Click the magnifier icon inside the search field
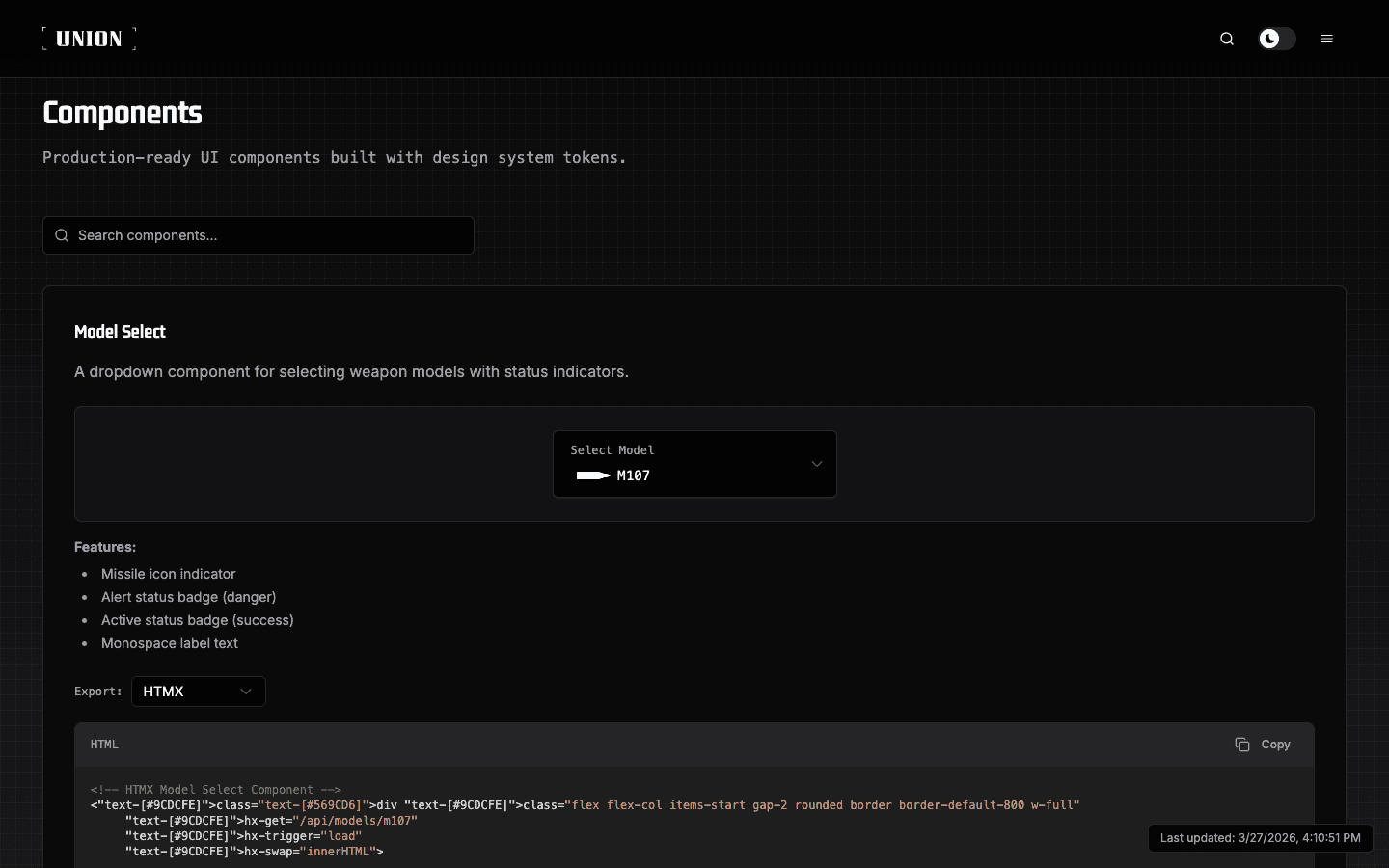 tap(62, 235)
